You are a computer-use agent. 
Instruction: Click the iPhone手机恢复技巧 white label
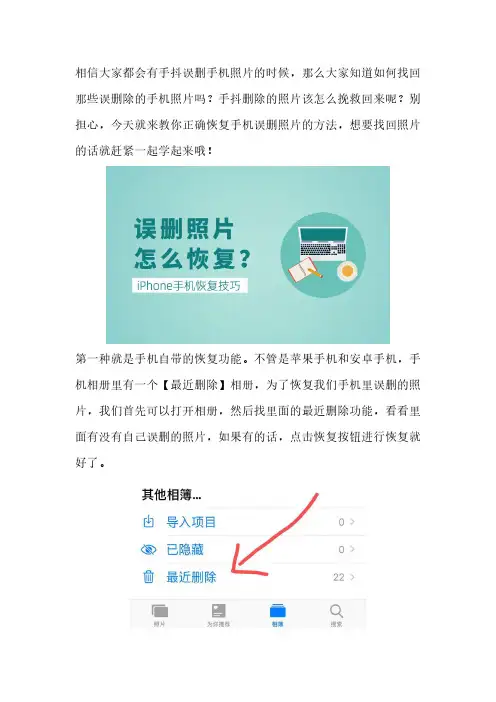pos(189,286)
